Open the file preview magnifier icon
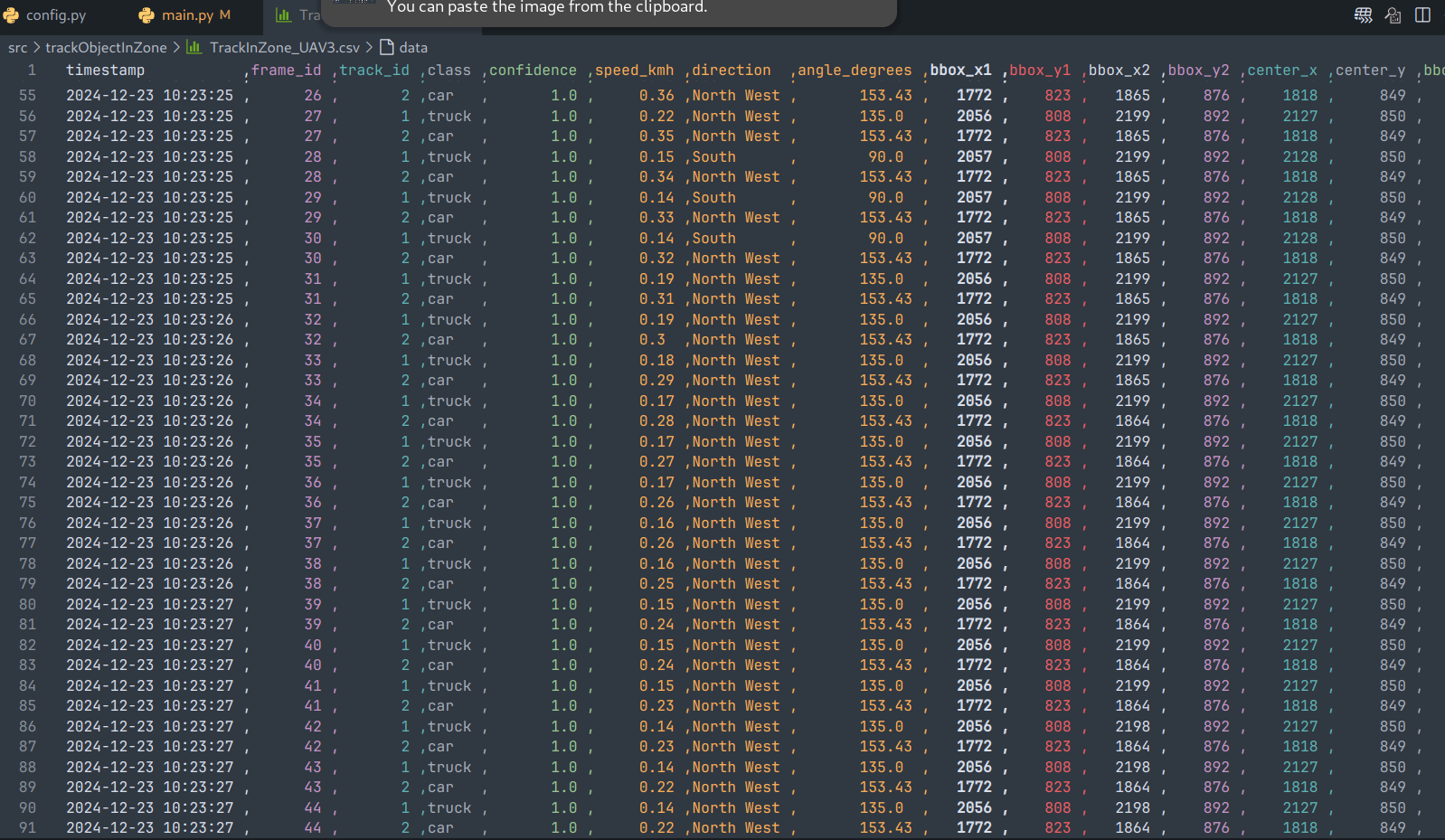Screen dimensions: 1445x840 1393,15
